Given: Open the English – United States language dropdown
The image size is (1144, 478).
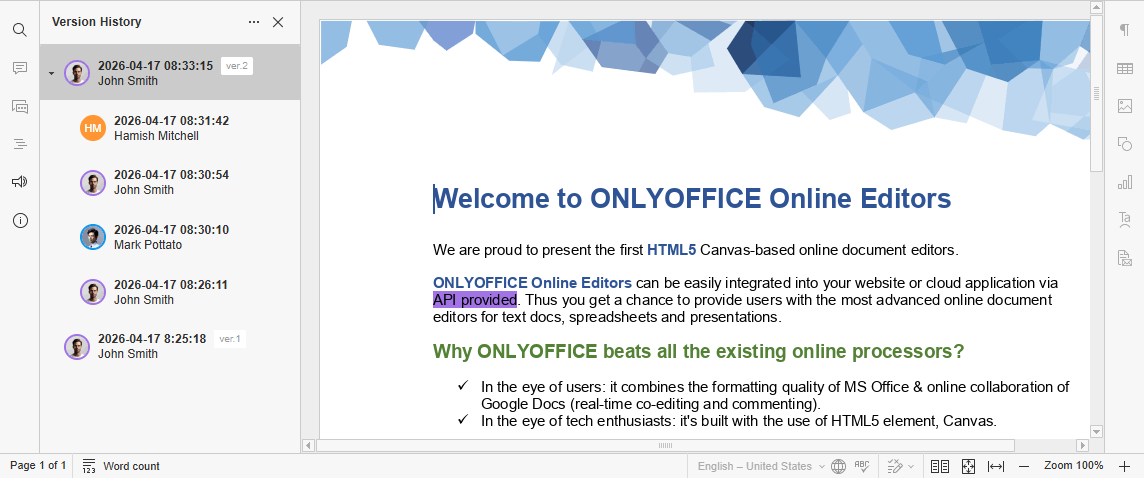Looking at the screenshot, I should point(761,466).
